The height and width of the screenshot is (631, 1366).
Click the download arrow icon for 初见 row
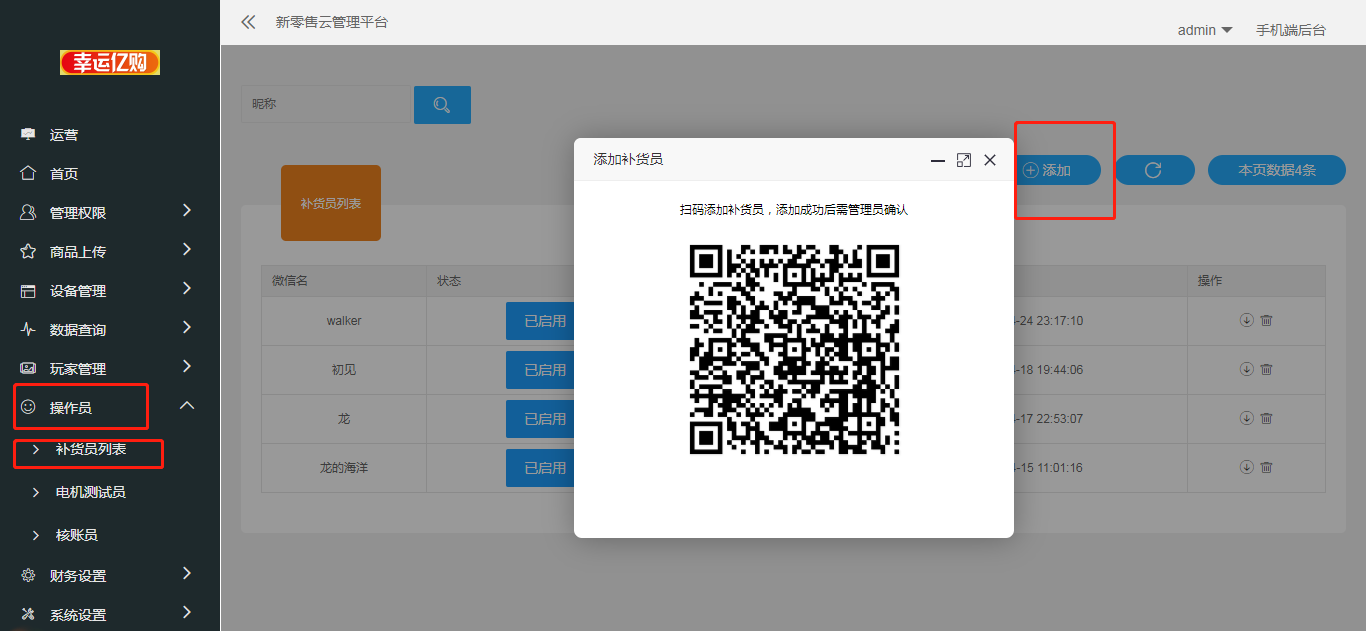(1246, 369)
